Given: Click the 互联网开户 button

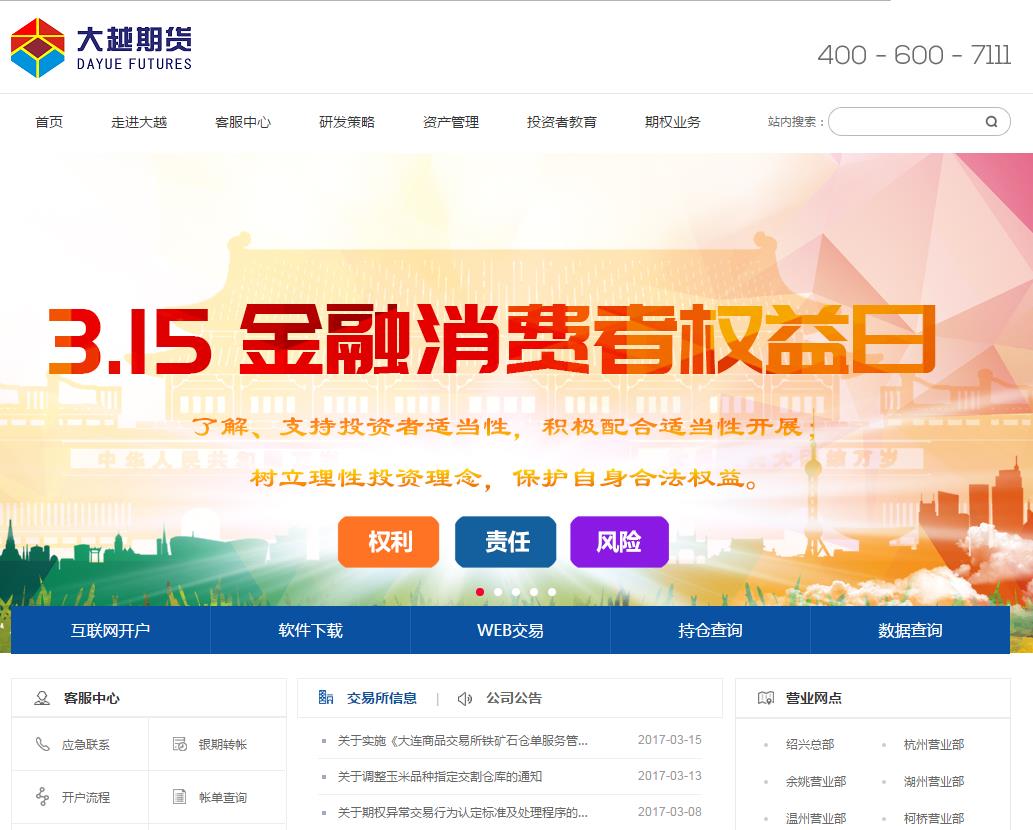Looking at the screenshot, I should pos(111,630).
